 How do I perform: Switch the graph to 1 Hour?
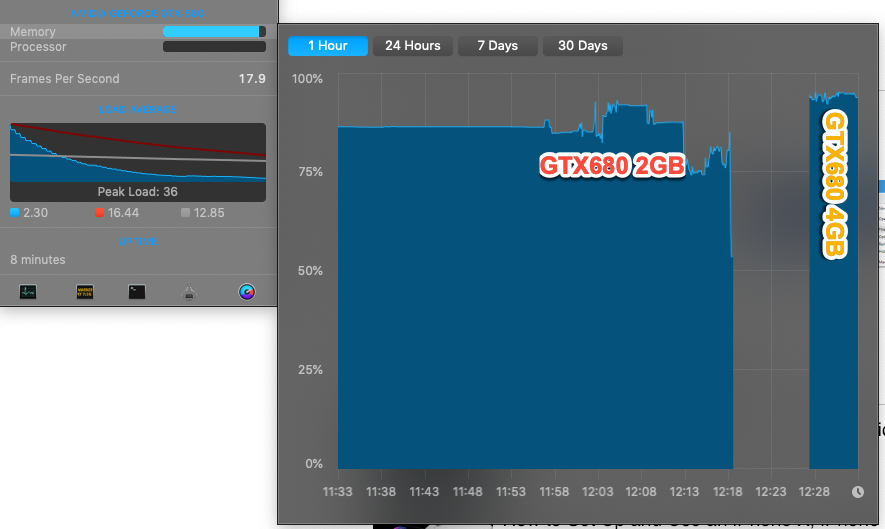point(328,46)
